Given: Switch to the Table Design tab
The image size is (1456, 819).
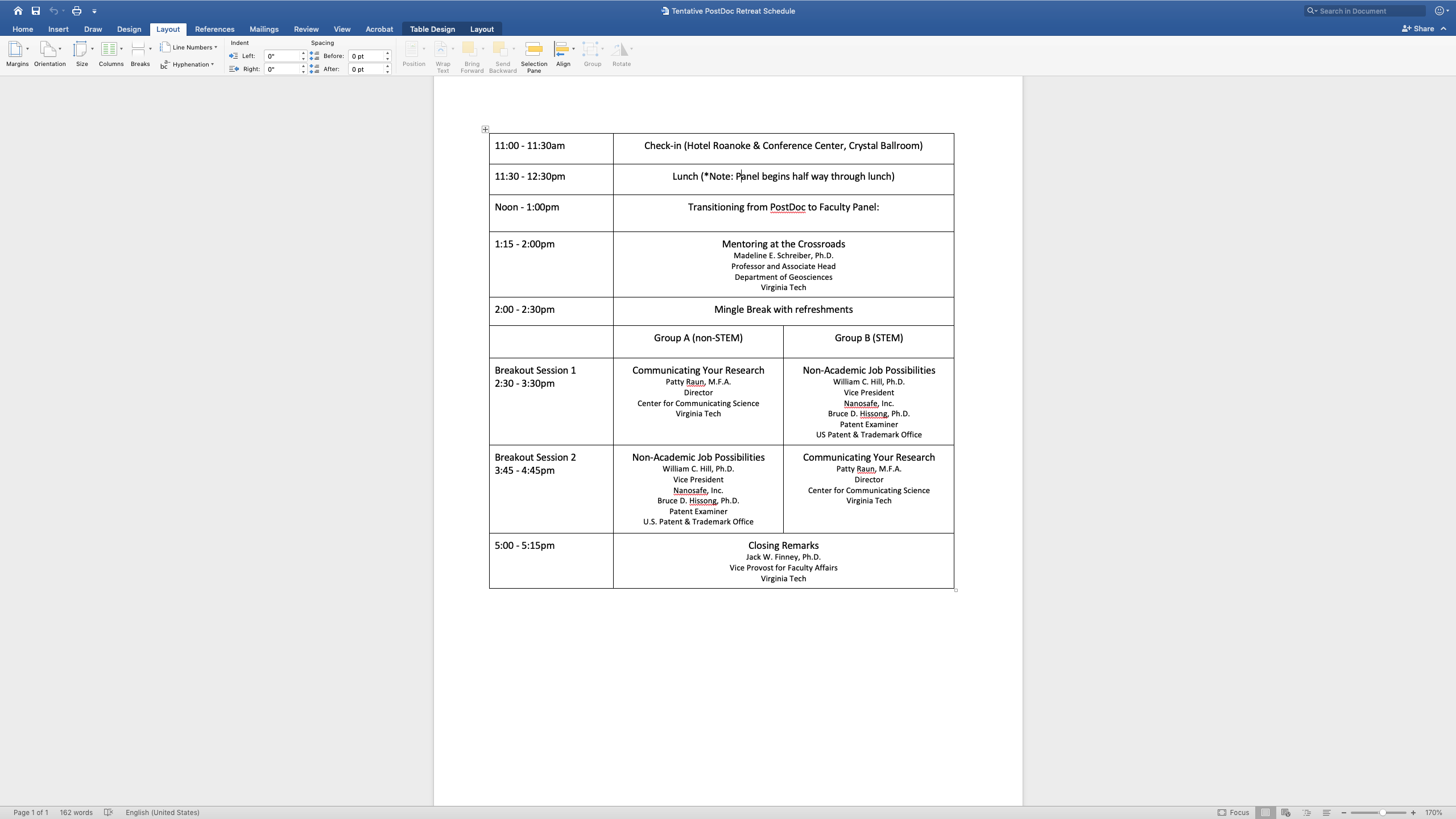Looking at the screenshot, I should tap(432, 29).
